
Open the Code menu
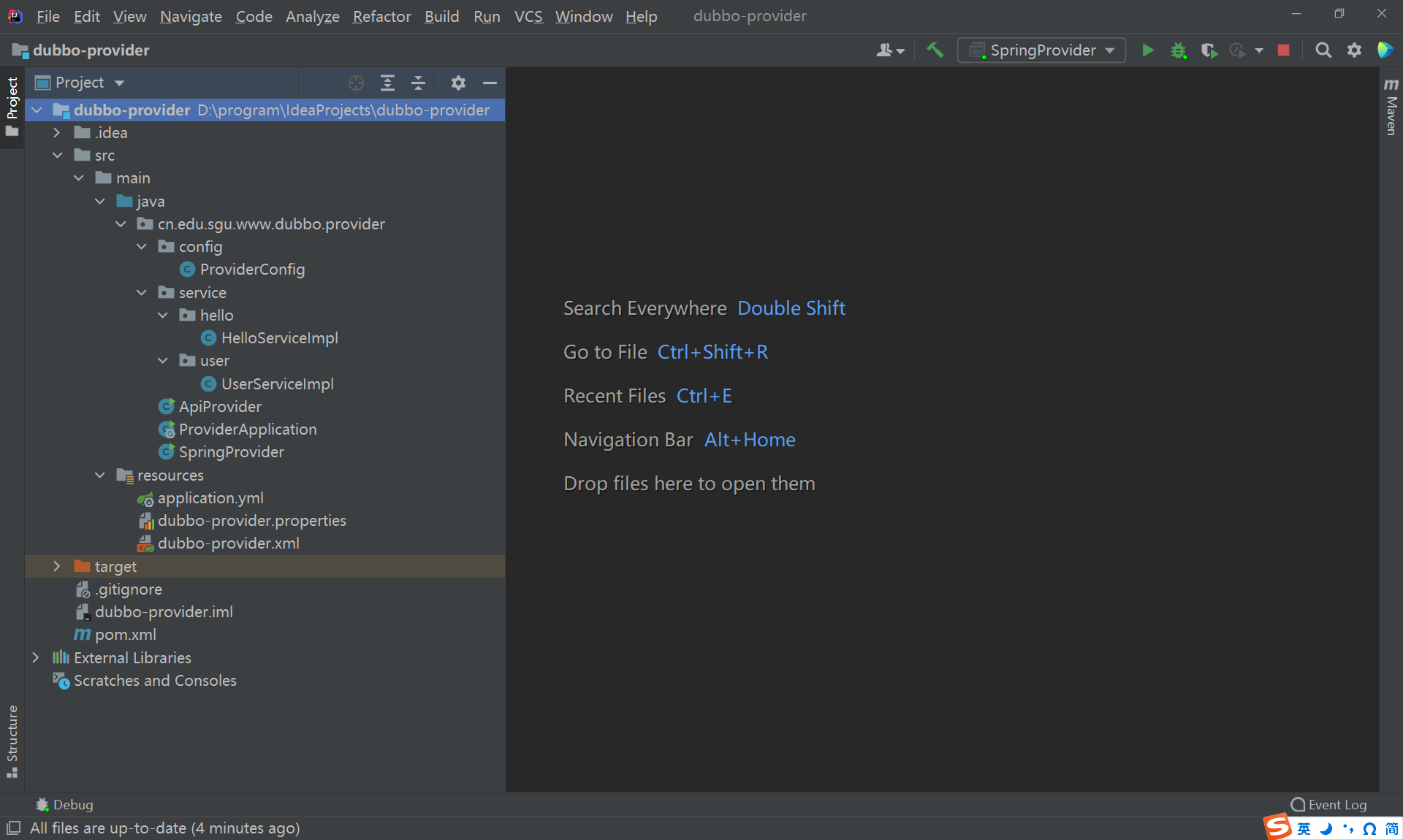(253, 16)
